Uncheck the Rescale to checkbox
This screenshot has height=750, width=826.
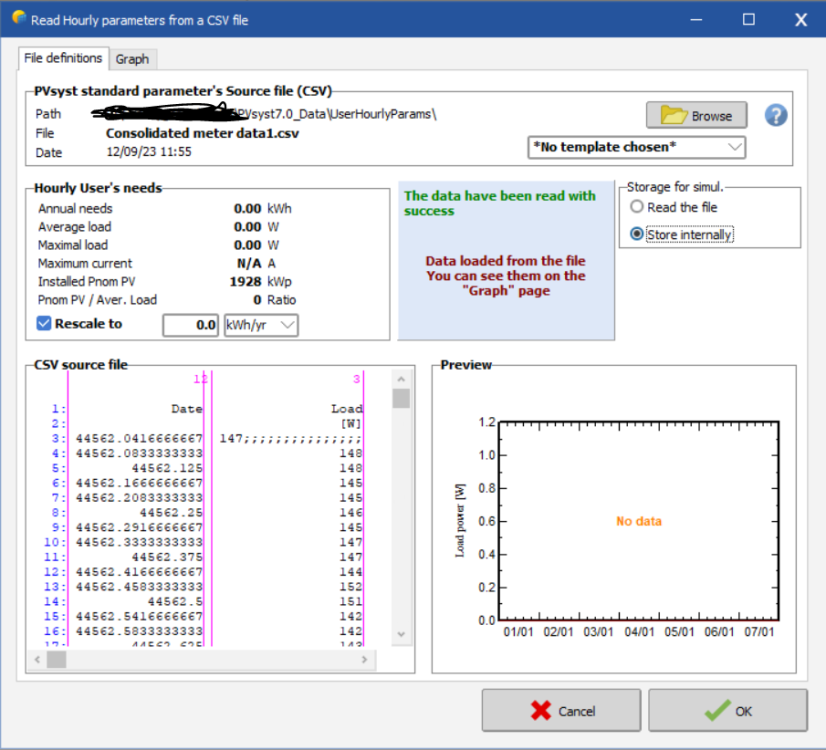pyautogui.click(x=44, y=324)
